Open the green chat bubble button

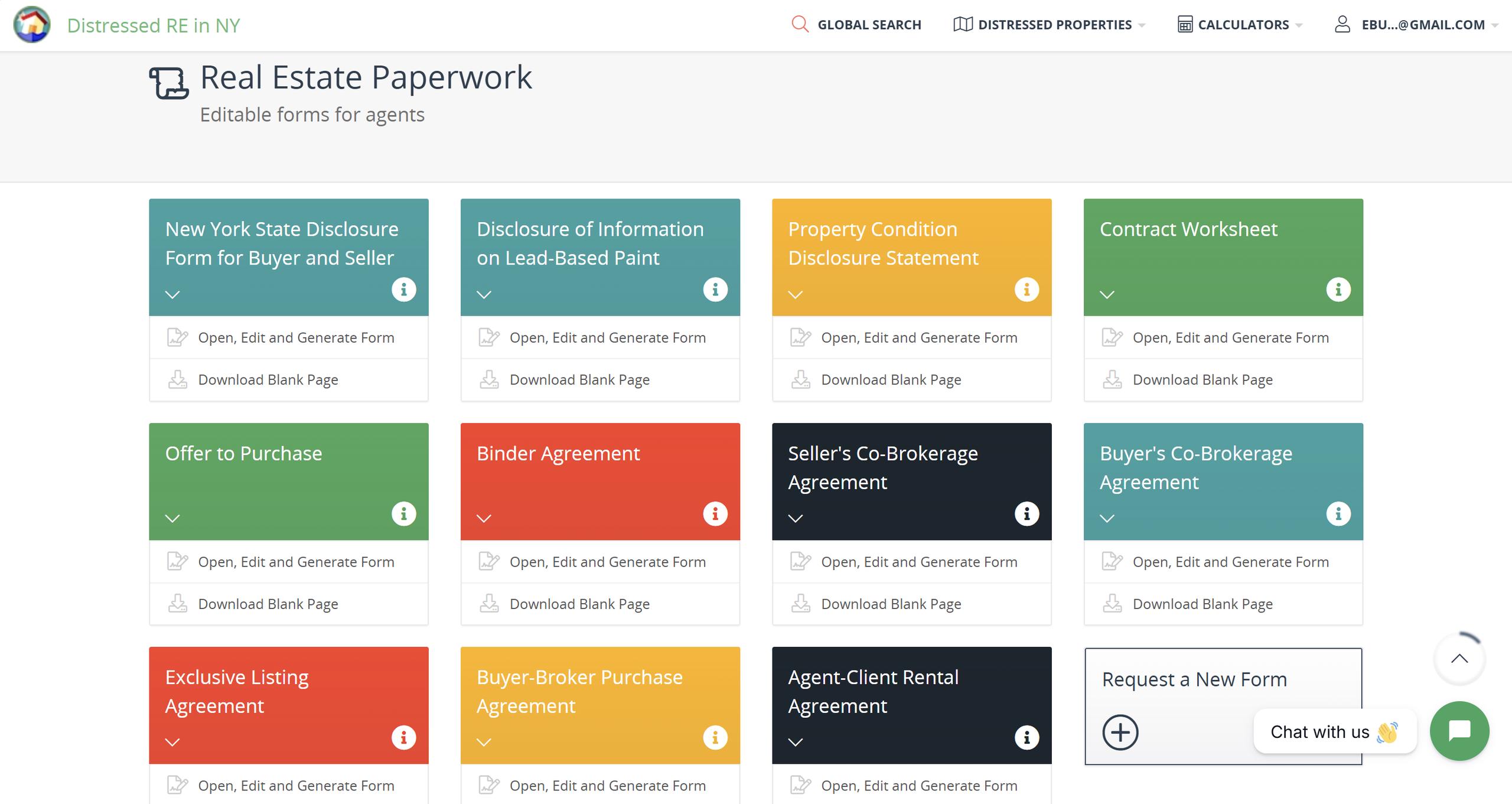pyautogui.click(x=1459, y=731)
